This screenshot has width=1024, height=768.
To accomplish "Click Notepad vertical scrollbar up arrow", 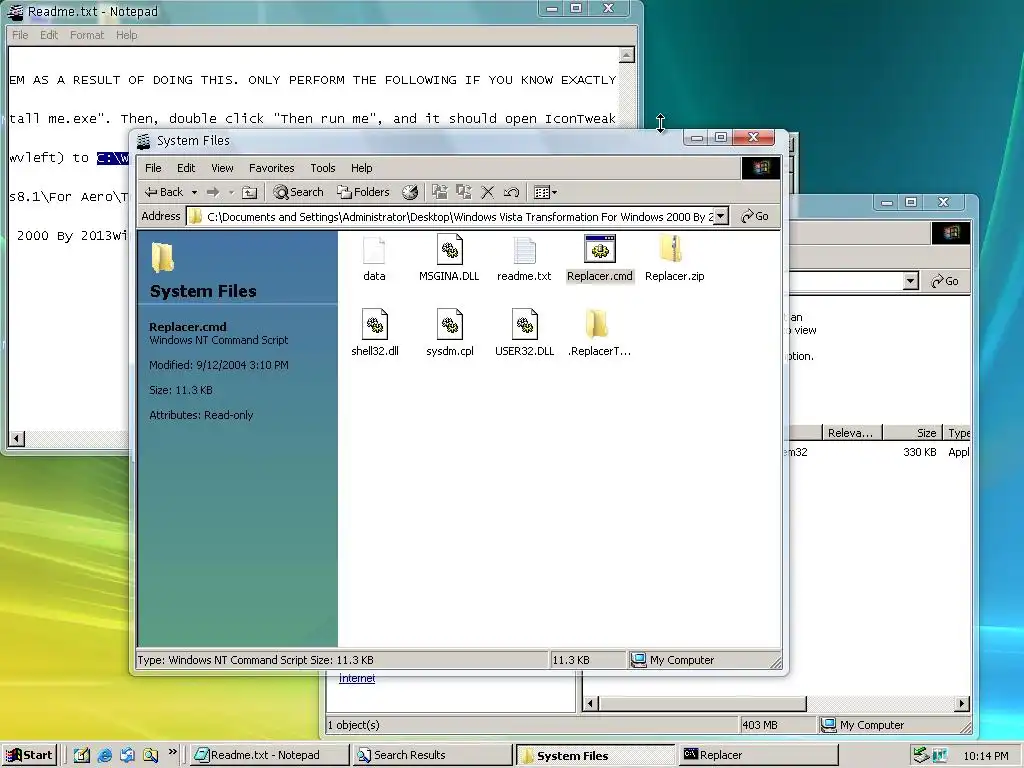I will (626, 55).
